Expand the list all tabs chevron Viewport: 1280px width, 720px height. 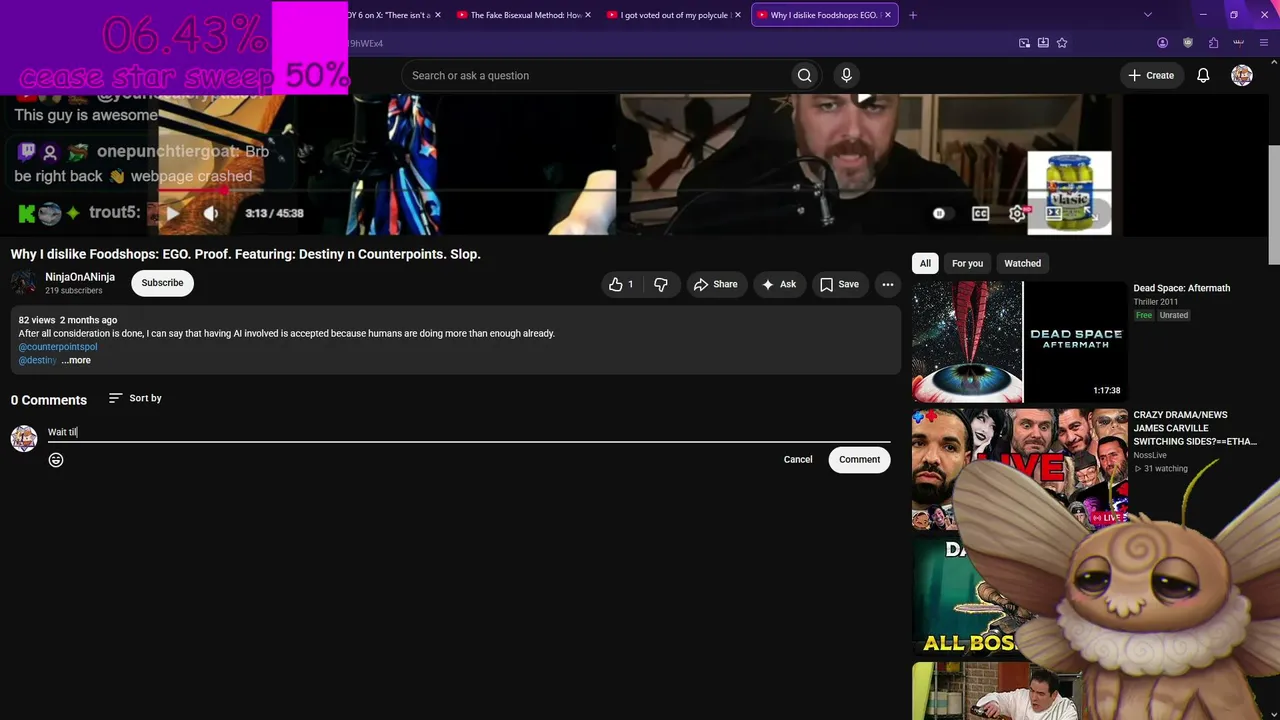(1148, 15)
